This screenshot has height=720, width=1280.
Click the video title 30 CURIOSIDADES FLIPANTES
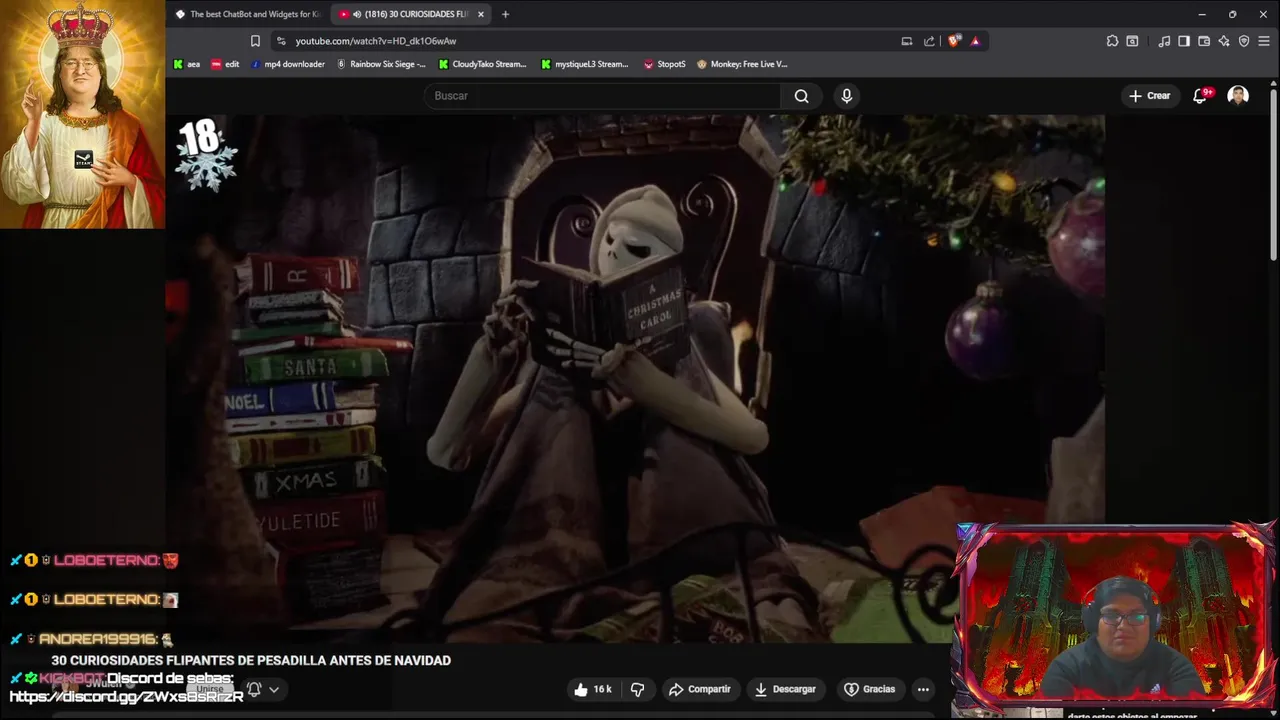(x=251, y=660)
